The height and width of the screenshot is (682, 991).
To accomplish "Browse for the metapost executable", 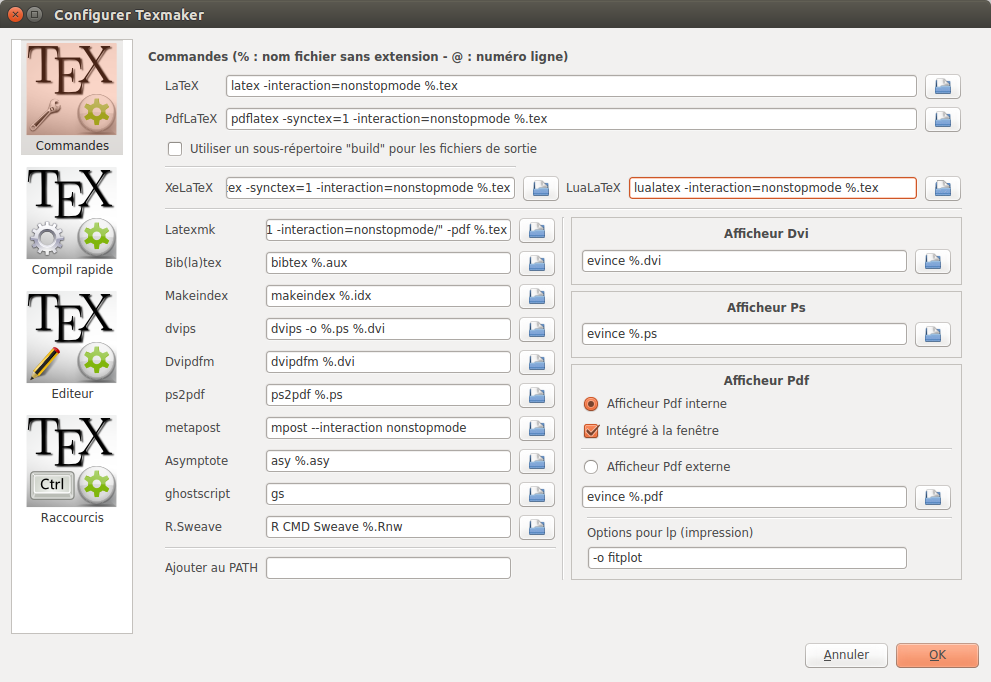I will click(537, 429).
